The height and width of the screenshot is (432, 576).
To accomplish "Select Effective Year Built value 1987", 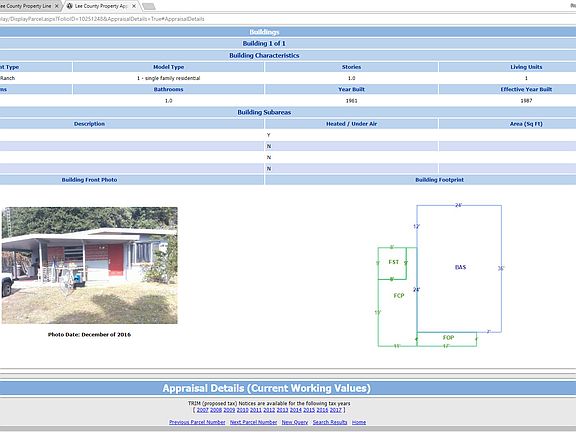I will tap(526, 101).
